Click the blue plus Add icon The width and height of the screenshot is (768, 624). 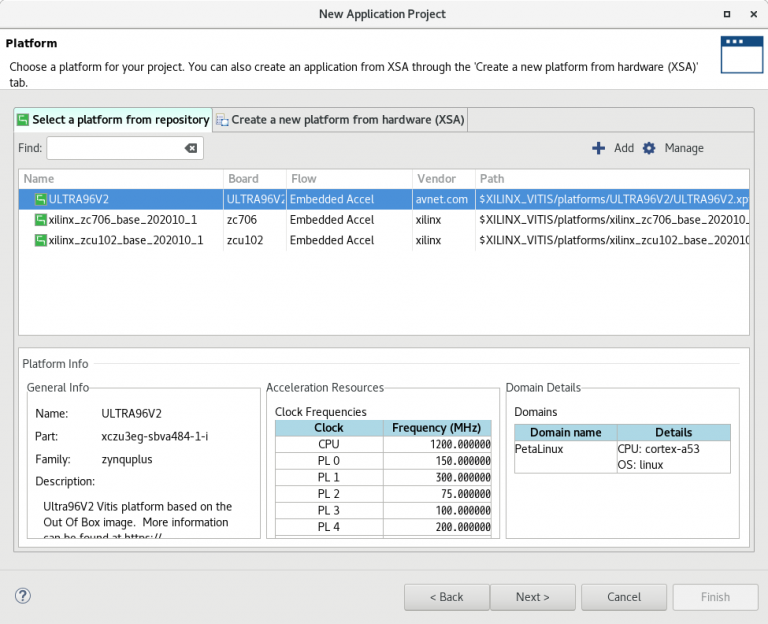(x=599, y=148)
